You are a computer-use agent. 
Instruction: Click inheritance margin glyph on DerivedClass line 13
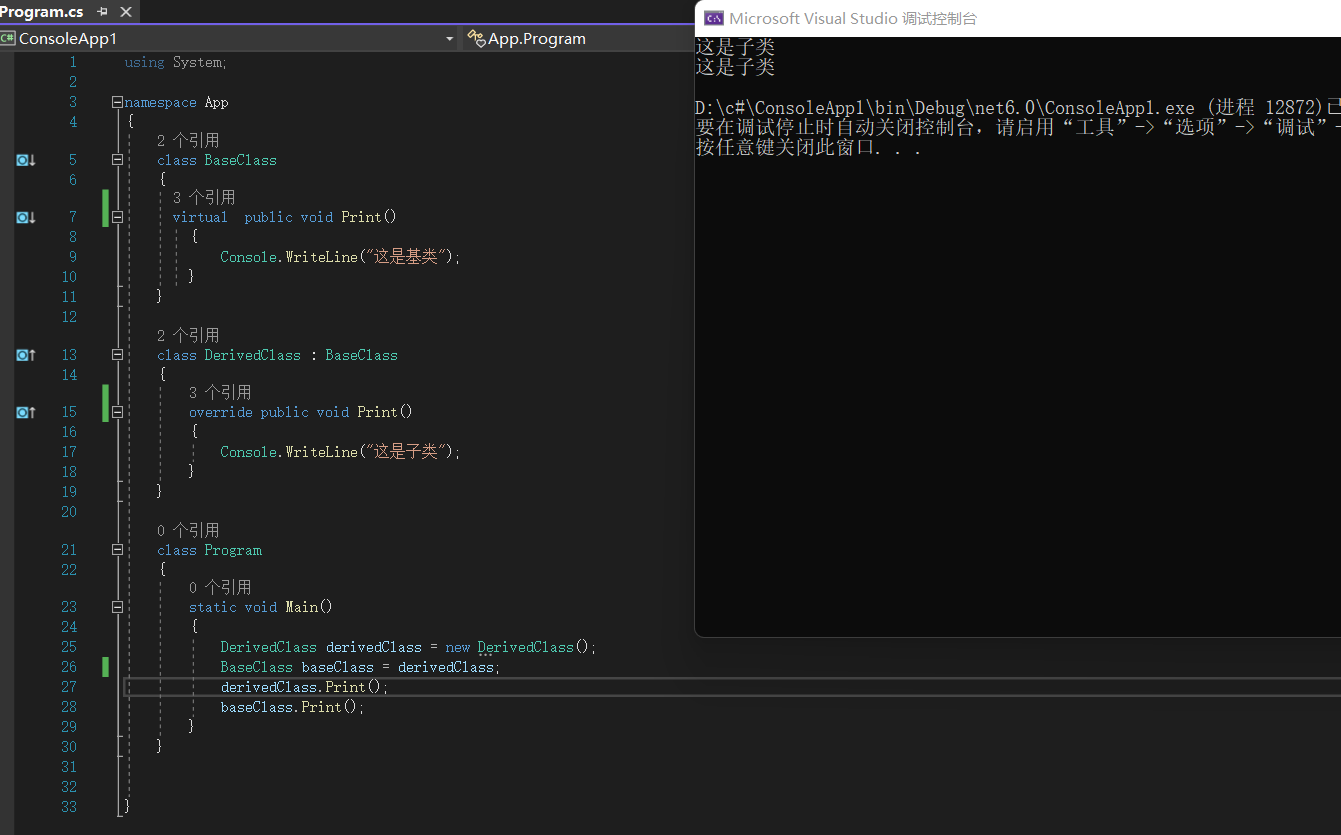point(26,355)
